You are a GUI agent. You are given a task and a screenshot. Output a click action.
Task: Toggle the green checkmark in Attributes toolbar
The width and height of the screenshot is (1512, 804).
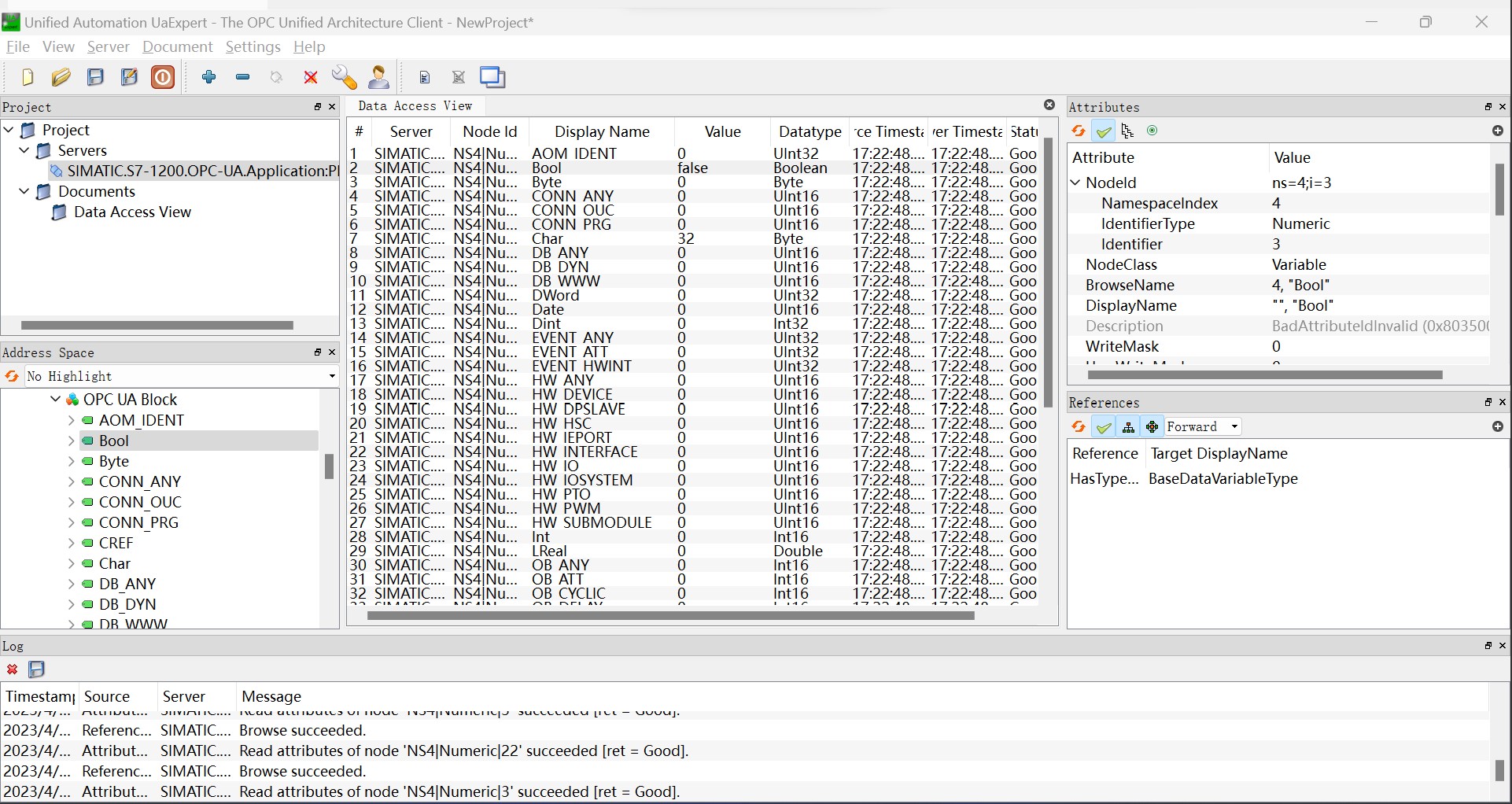(x=1104, y=131)
